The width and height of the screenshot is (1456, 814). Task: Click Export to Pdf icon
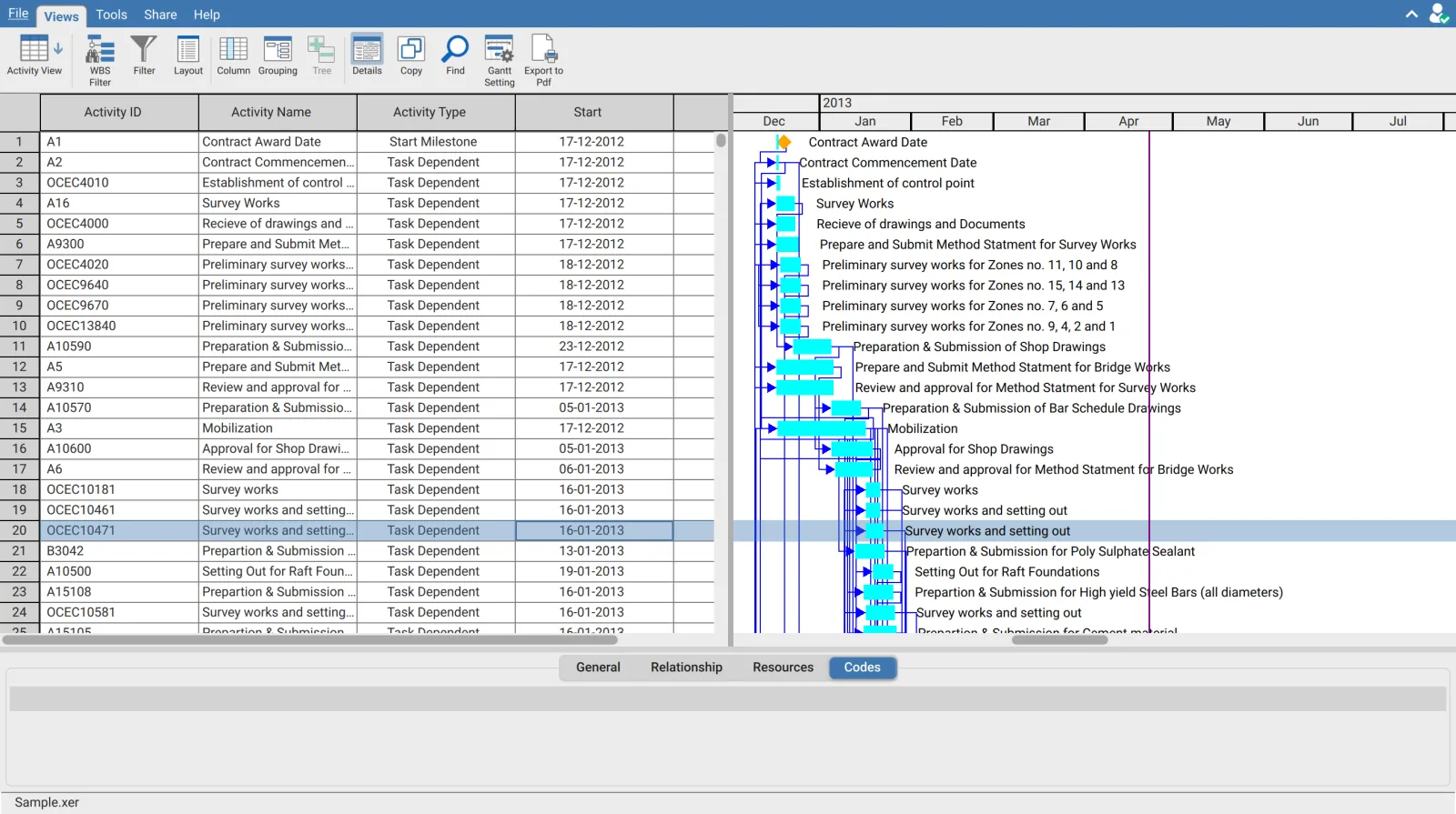point(543,60)
